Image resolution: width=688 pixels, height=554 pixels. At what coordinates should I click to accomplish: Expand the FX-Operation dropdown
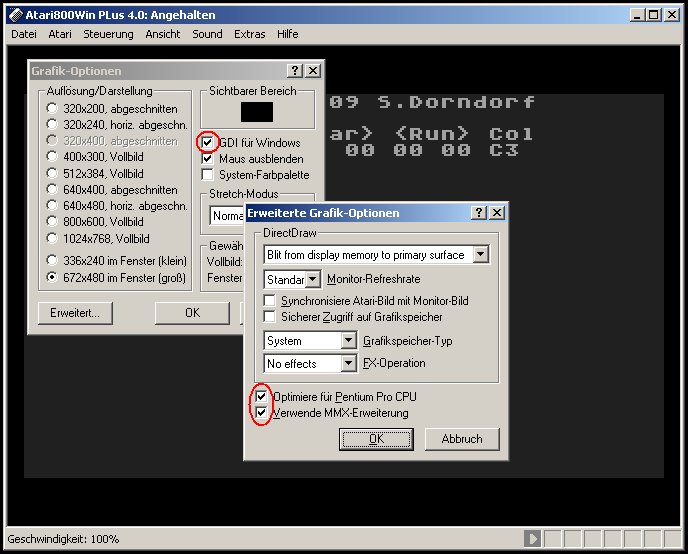click(x=348, y=363)
